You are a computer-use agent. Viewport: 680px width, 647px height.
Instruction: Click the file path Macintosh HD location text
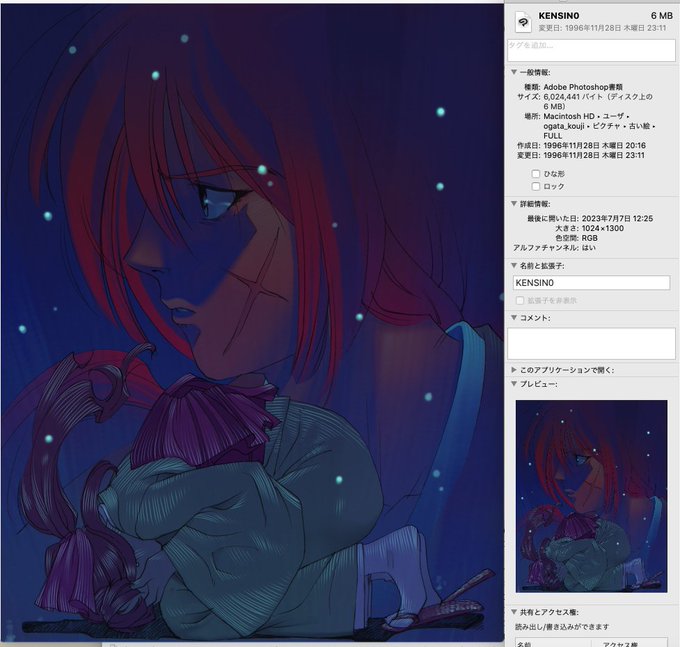(599, 126)
